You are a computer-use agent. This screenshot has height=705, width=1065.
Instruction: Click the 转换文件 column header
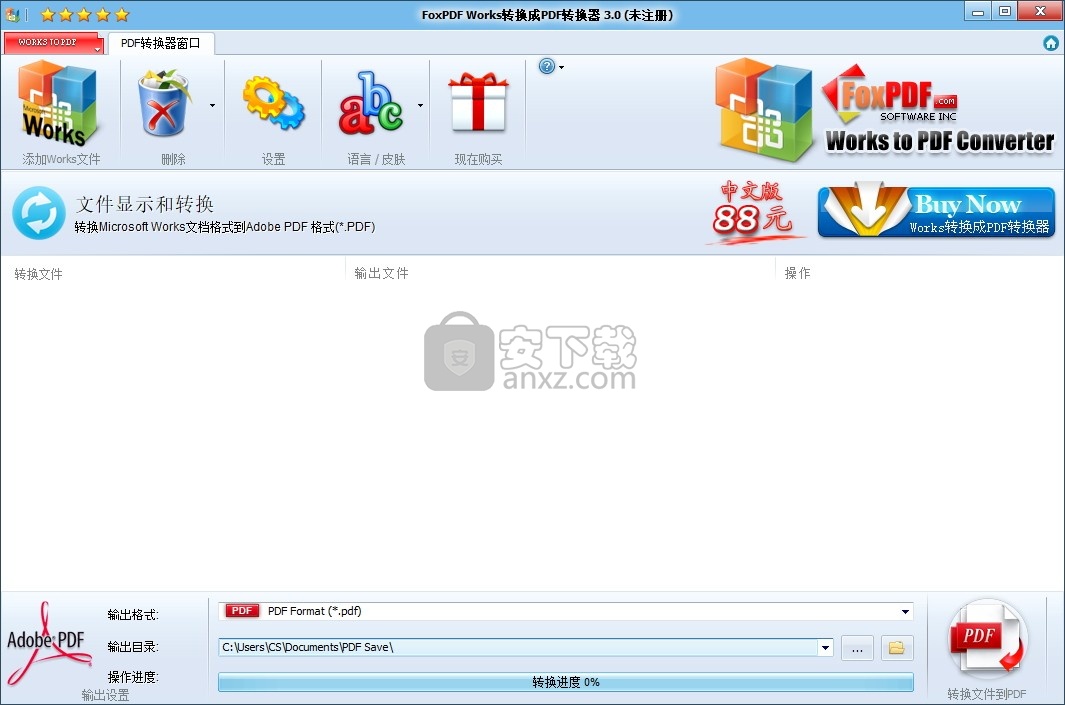38,274
